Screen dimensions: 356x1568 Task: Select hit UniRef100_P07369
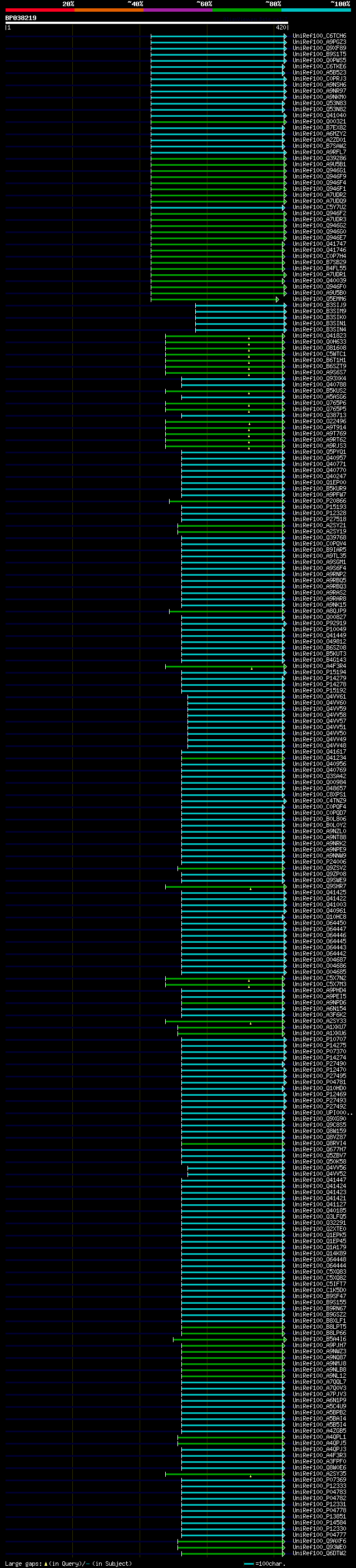point(319,1480)
